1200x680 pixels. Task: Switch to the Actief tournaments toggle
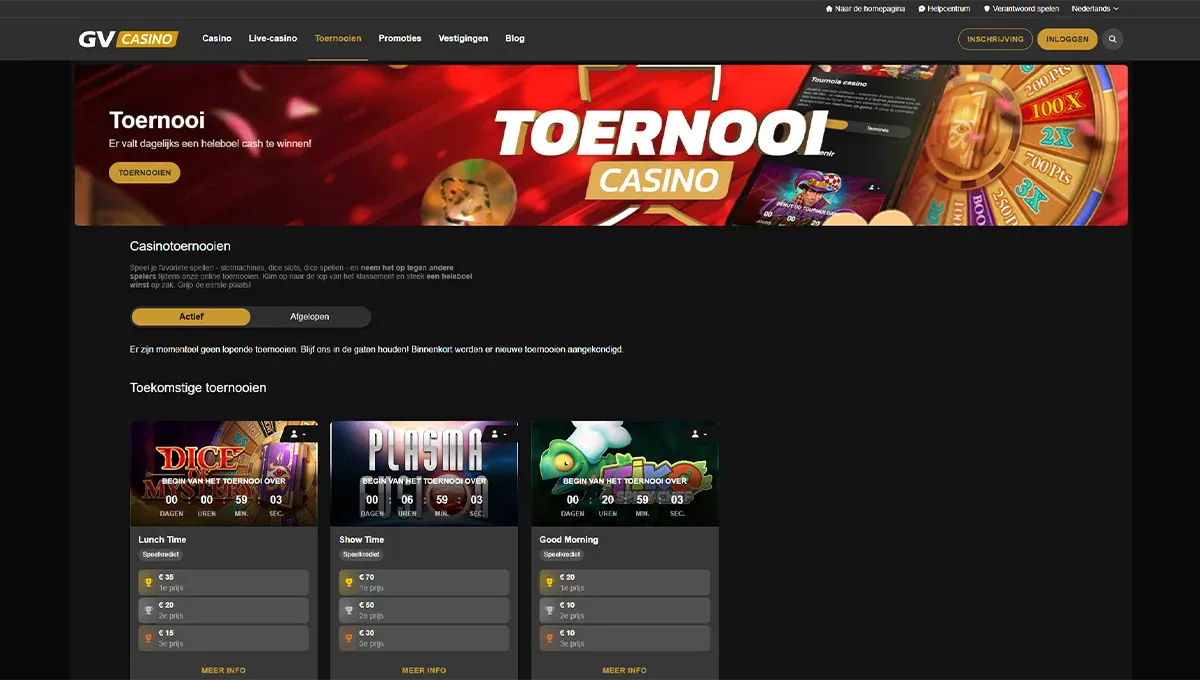point(191,317)
